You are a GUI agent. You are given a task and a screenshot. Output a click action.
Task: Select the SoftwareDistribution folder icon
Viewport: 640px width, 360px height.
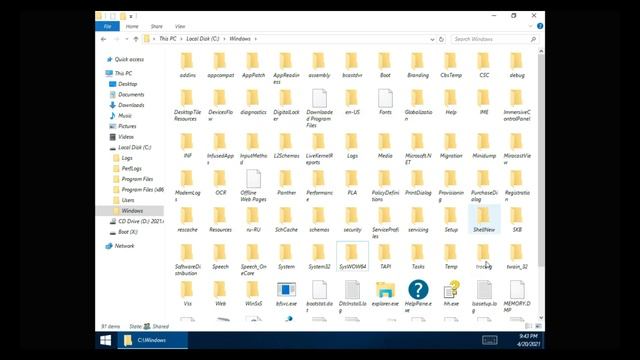click(x=187, y=253)
